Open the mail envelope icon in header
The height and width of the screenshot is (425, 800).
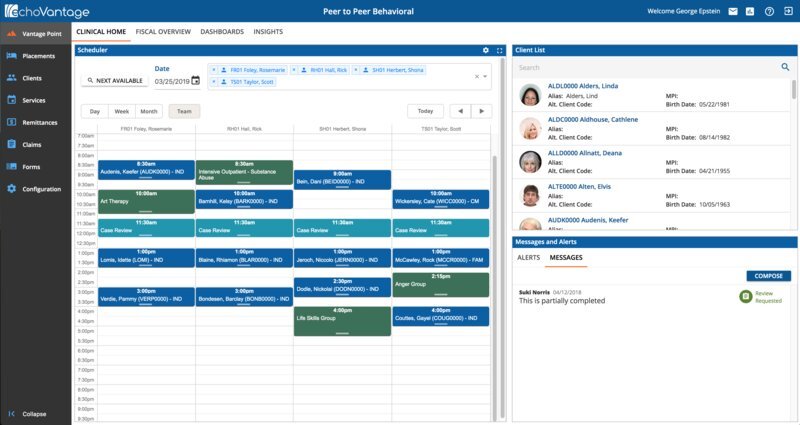[733, 11]
